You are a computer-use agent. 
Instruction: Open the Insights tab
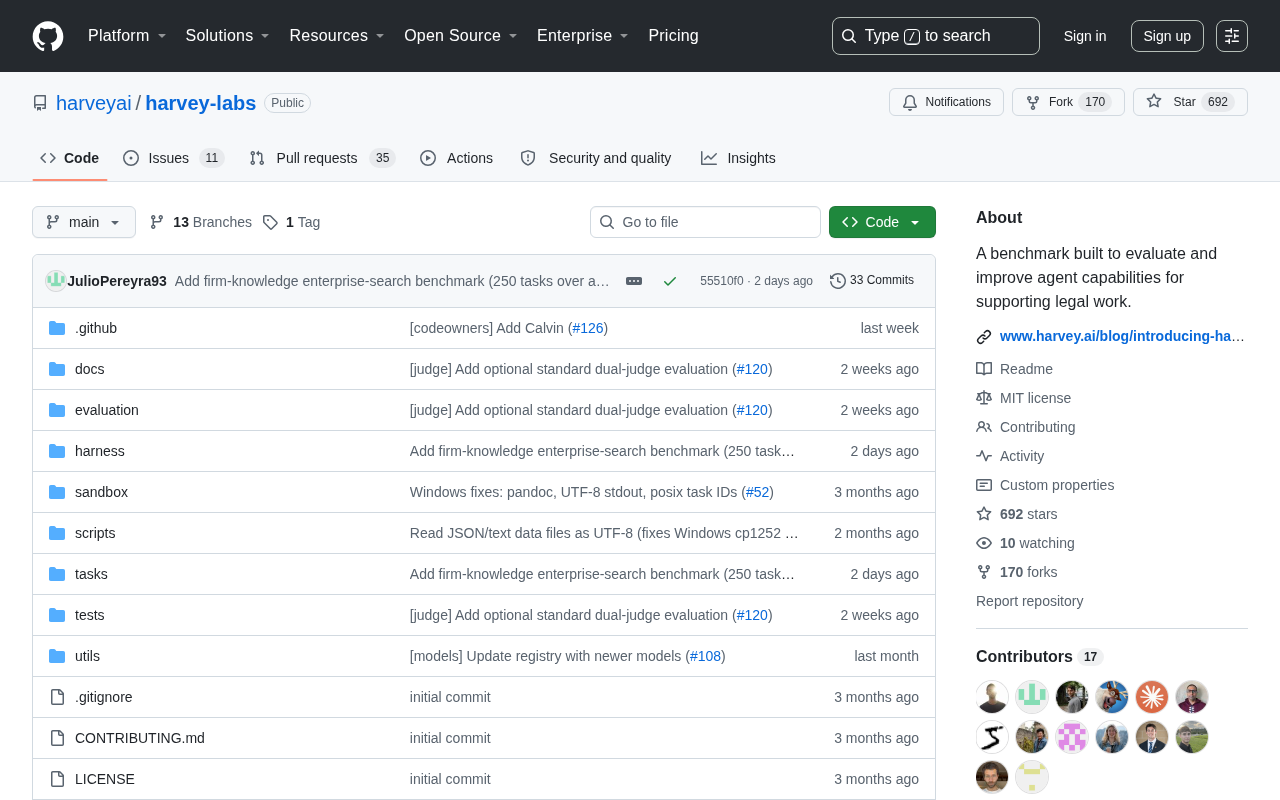pos(738,158)
